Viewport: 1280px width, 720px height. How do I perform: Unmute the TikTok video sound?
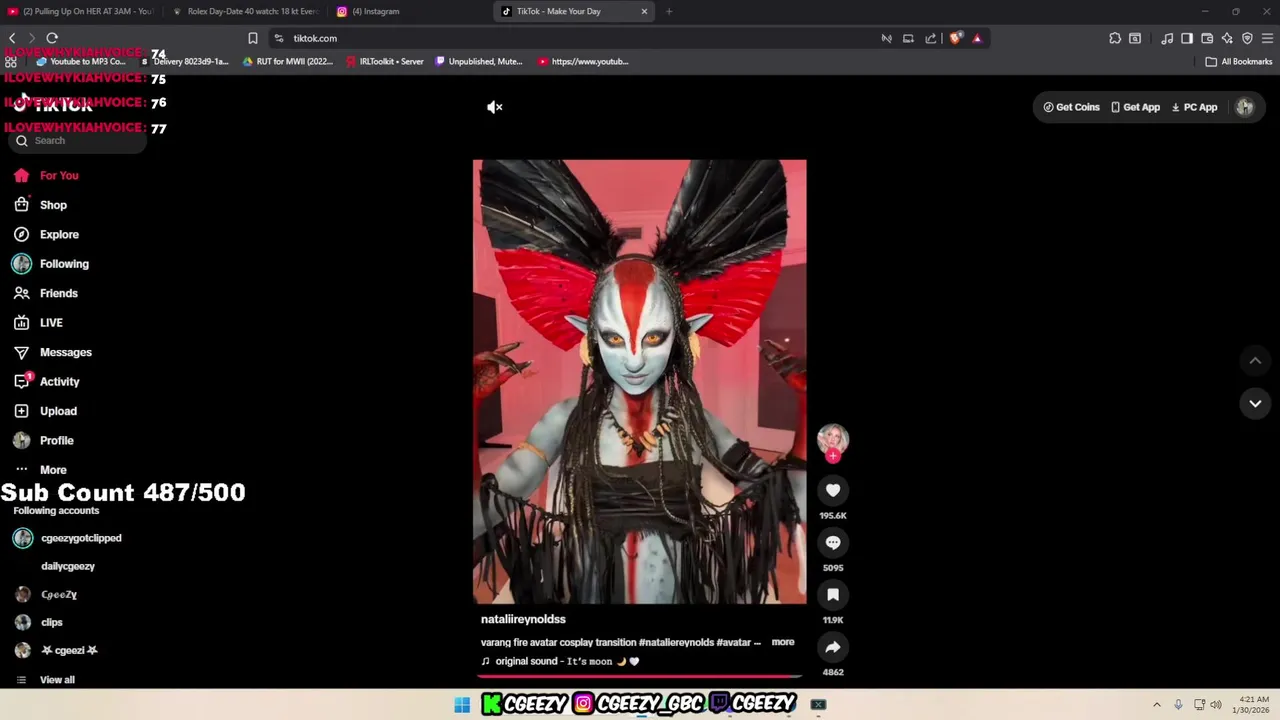coord(494,107)
